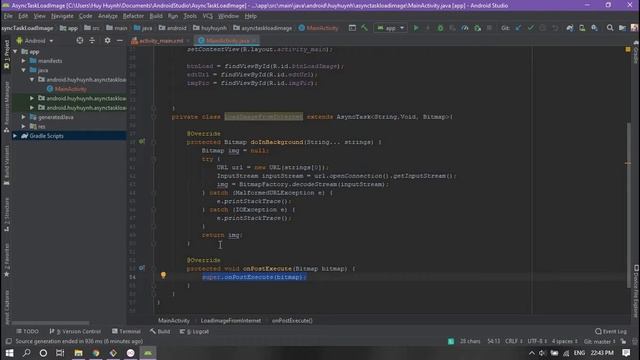
Task: Expand the Gradle Scripts node
Action: click(16, 136)
